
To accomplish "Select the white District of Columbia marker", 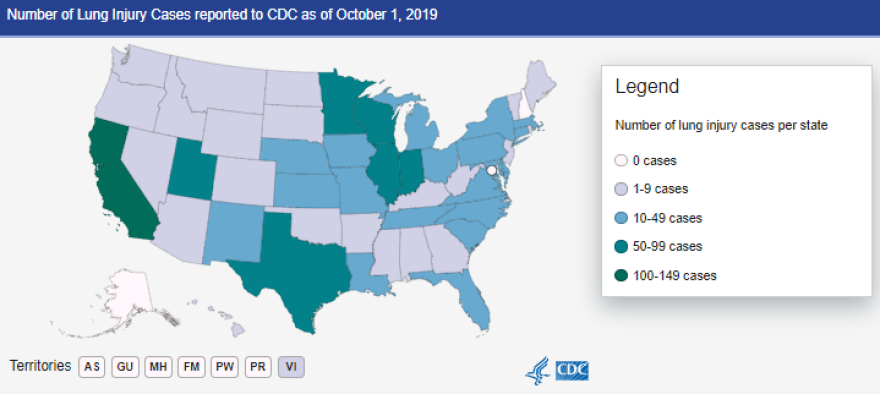I will [x=492, y=170].
